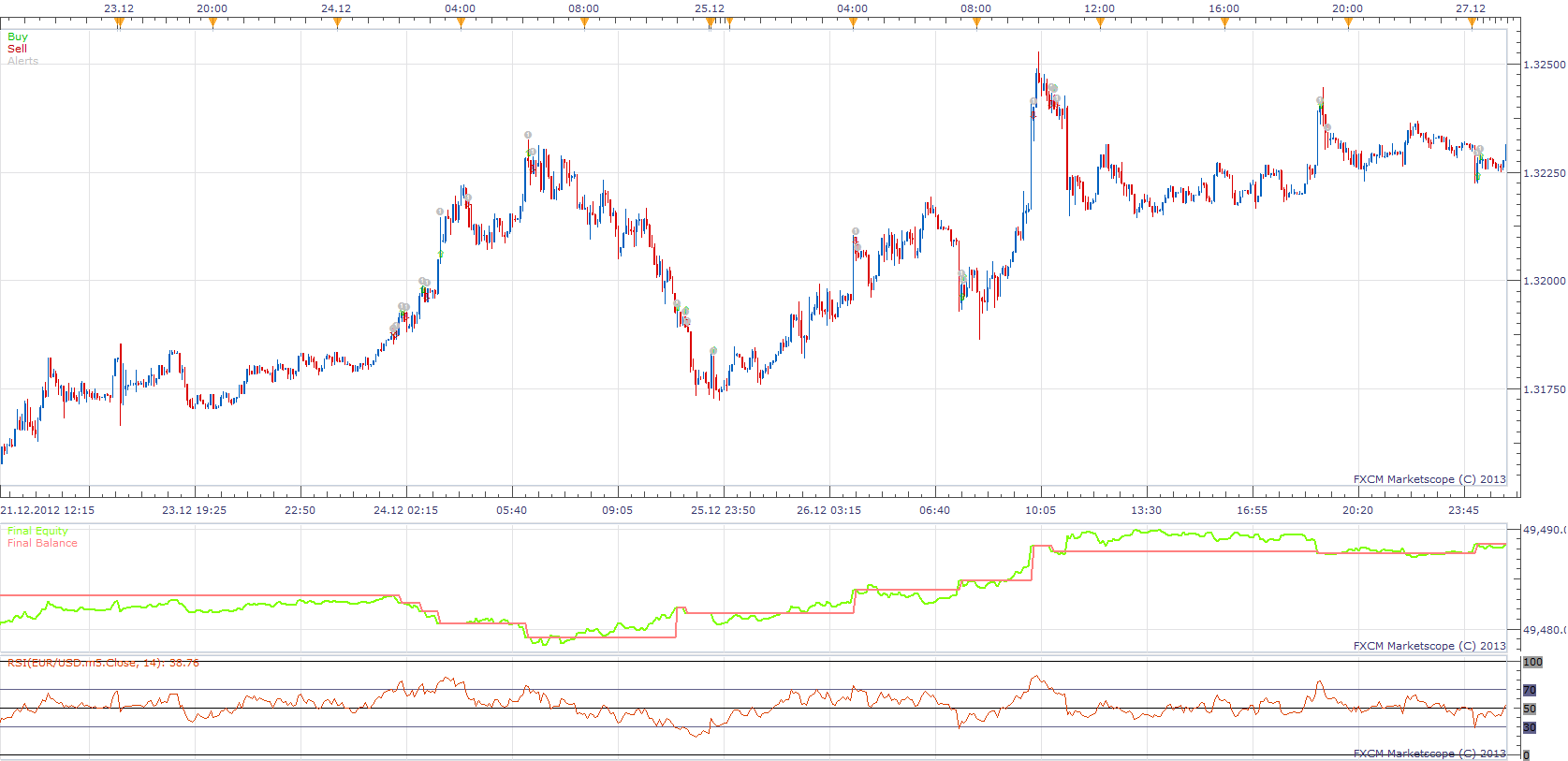Click the RSI 70 level label
The image size is (1568, 761).
[1530, 690]
